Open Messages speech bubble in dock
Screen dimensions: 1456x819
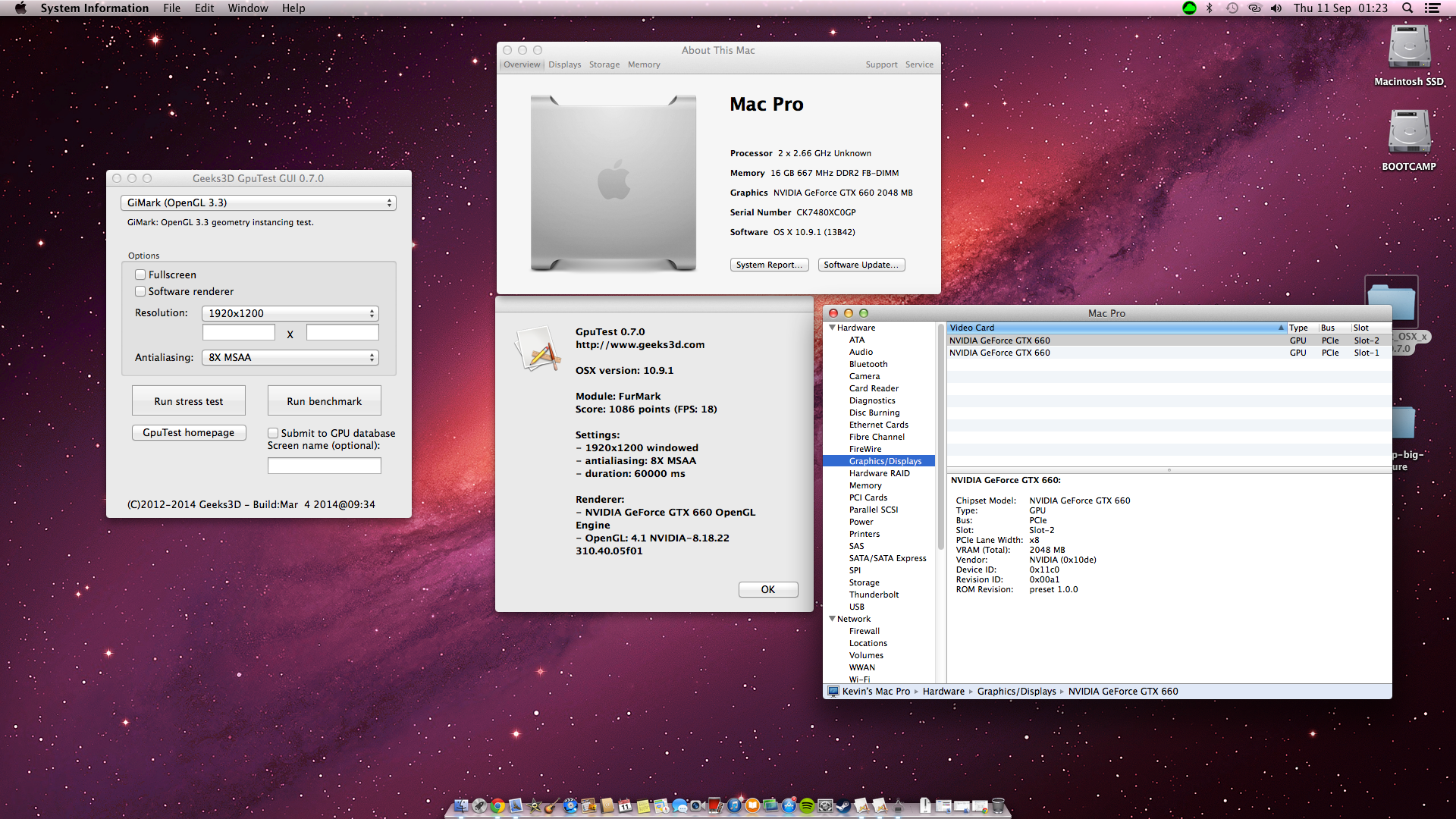pyautogui.click(x=679, y=805)
